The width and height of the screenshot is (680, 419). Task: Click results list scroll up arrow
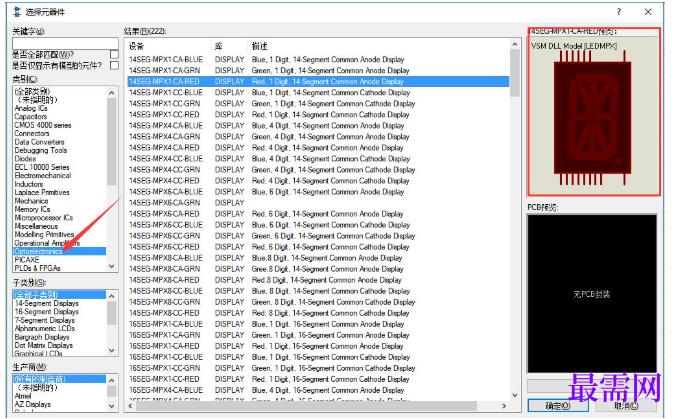514,44
